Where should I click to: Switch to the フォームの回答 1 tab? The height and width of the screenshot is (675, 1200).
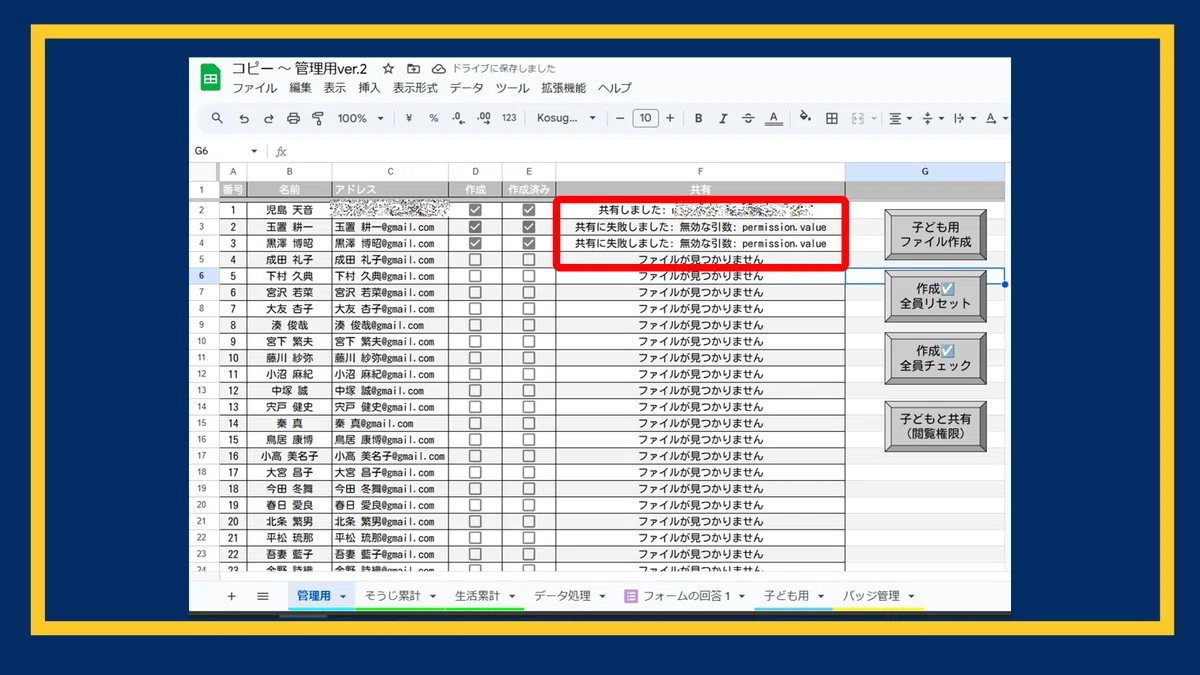[x=687, y=596]
